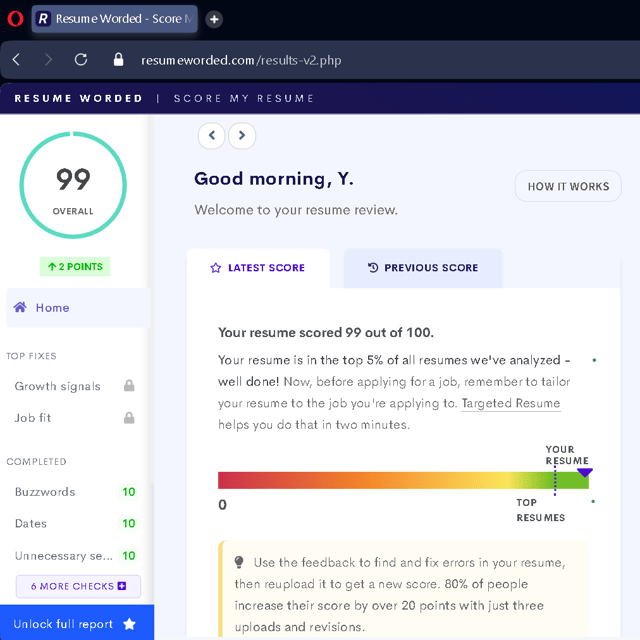Viewport: 640px width, 640px height.
Task: Click the TOP FIXES section heading
Action: (31, 356)
